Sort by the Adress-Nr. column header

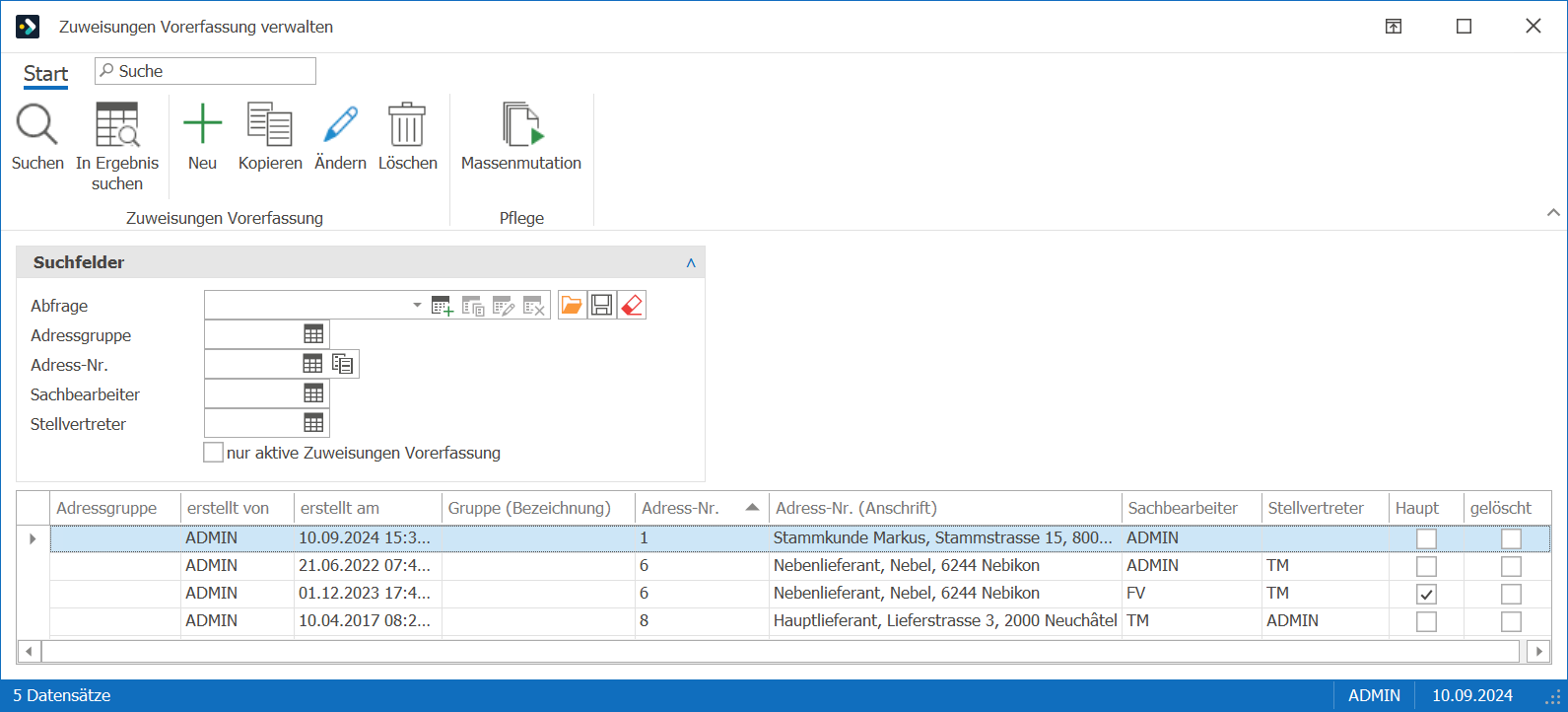[x=701, y=508]
